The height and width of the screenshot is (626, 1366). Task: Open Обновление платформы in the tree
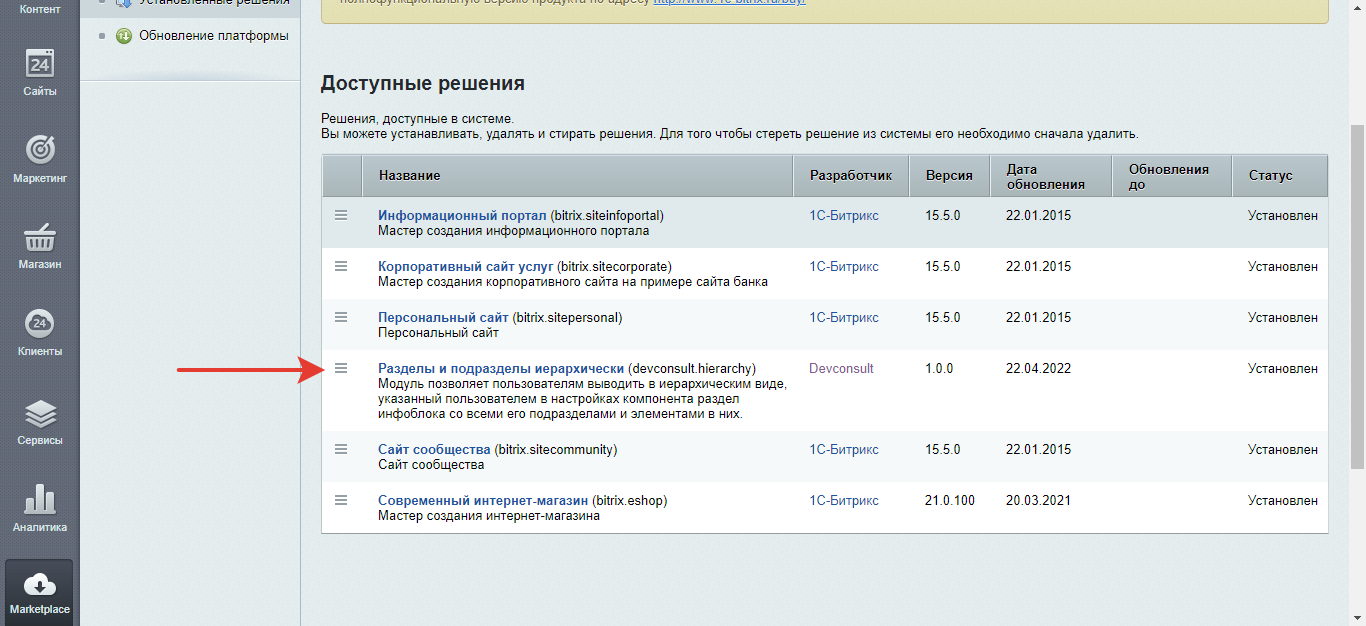tap(213, 36)
